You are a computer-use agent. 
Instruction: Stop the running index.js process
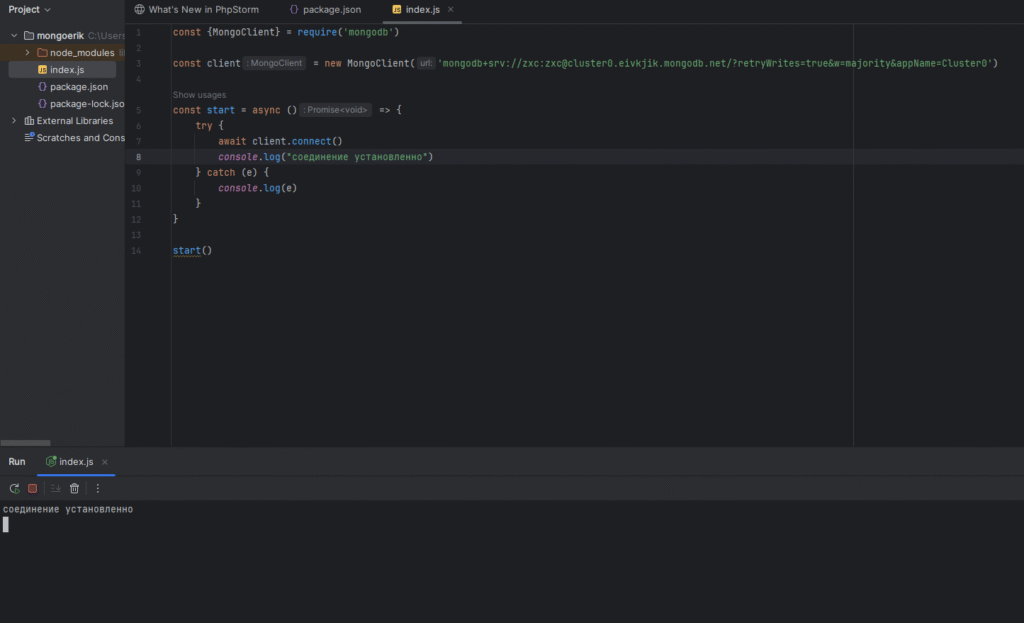click(32, 488)
